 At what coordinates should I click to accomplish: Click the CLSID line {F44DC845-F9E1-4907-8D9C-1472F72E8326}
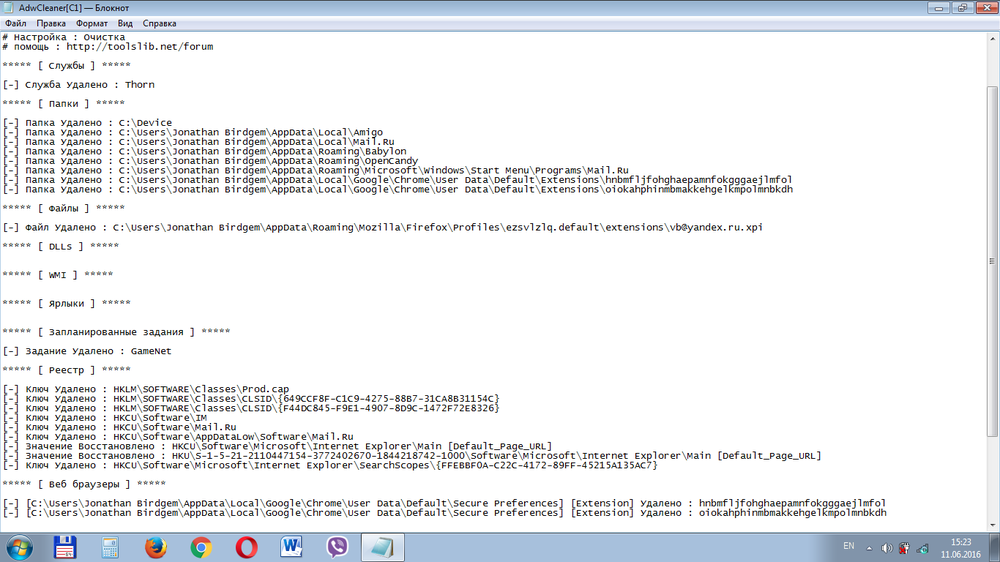(251, 408)
